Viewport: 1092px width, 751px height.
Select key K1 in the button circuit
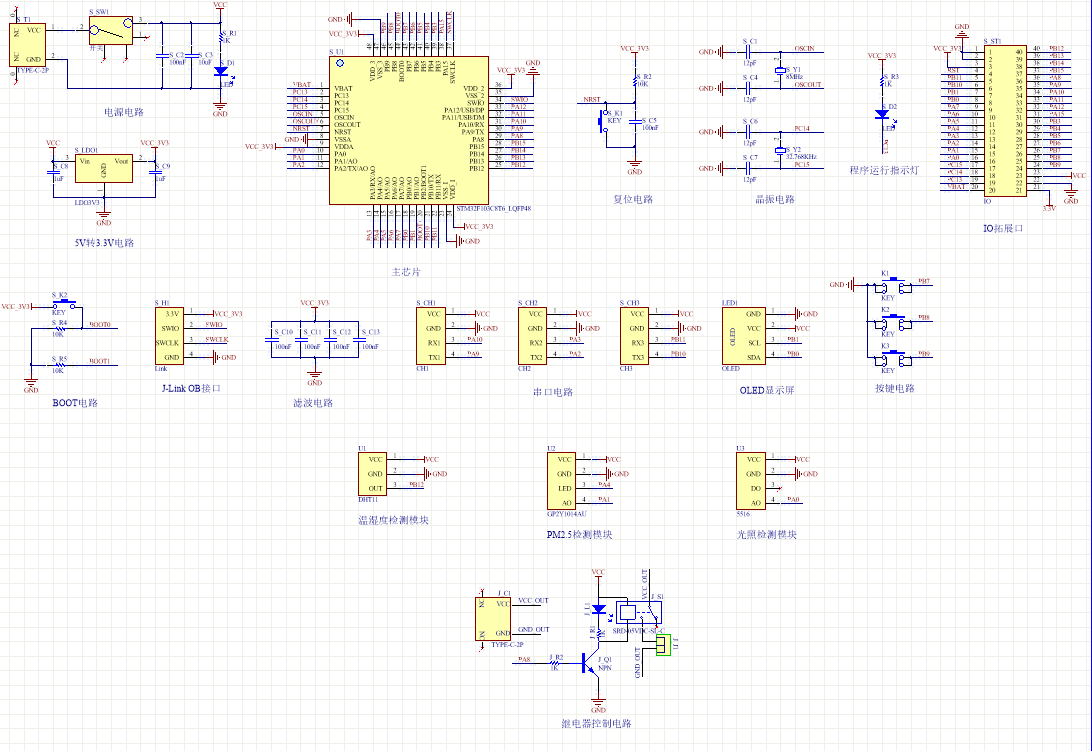pos(894,285)
